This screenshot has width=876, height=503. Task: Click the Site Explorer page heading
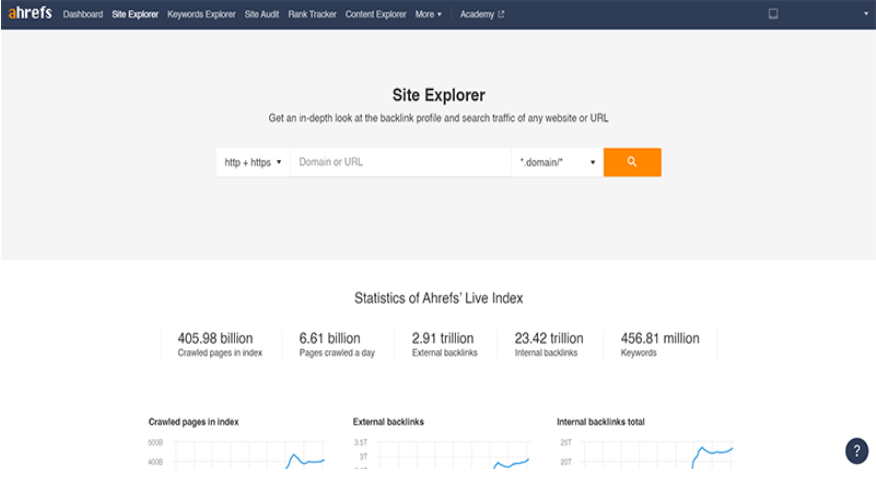(x=439, y=95)
